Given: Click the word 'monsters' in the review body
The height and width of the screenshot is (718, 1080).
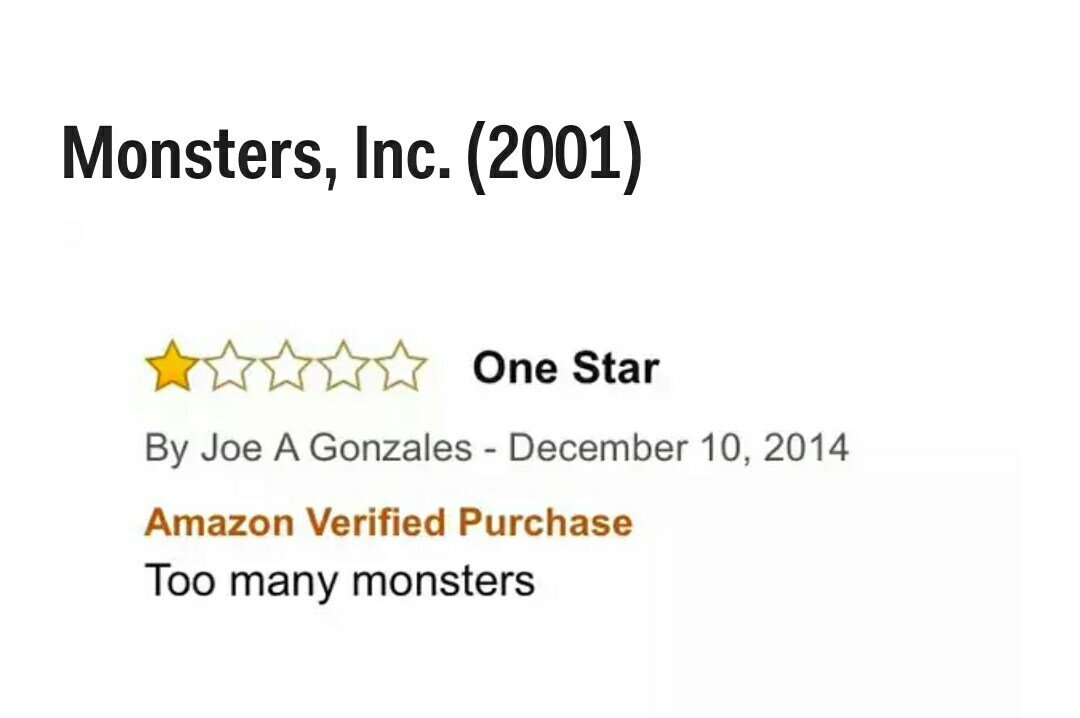Looking at the screenshot, I should [x=443, y=581].
